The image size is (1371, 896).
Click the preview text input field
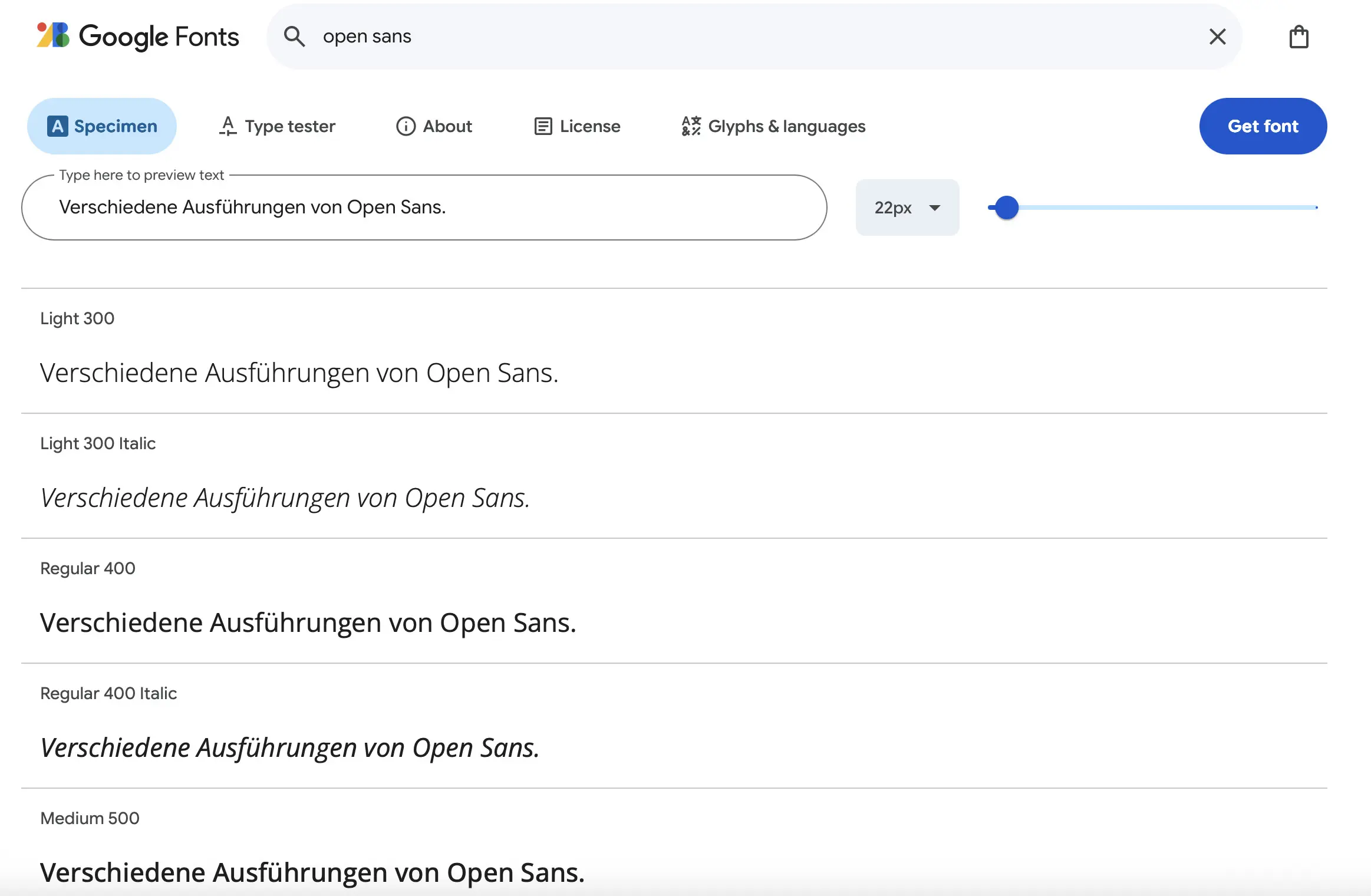[x=424, y=207]
